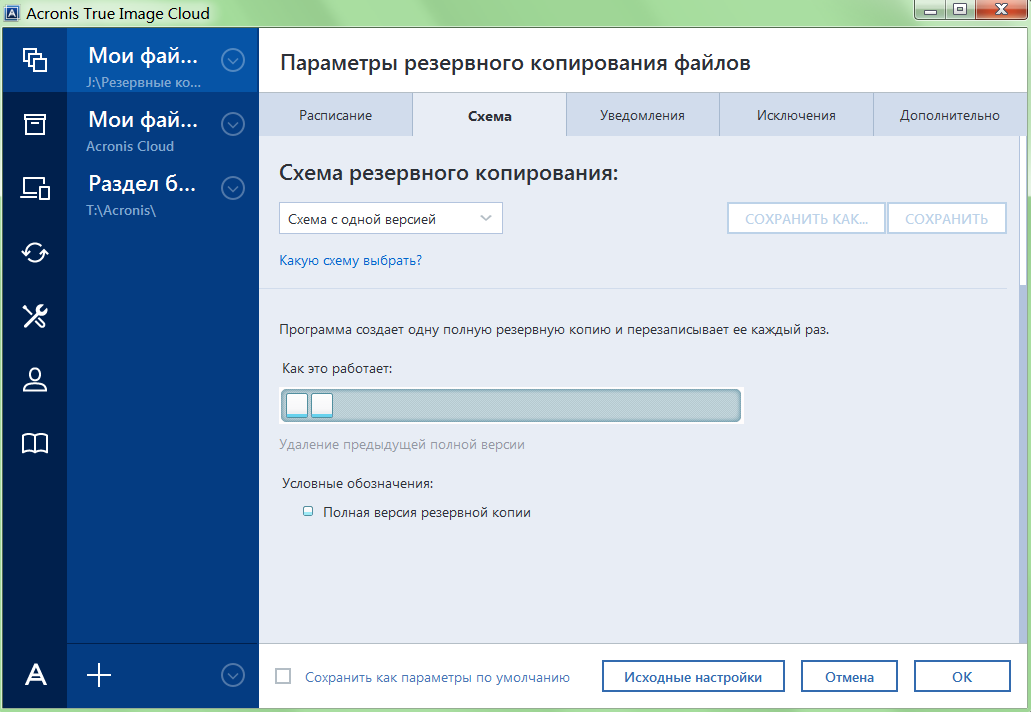Viewport: 1031px width, 712px height.
Task: Click the 'Какую схему выбрать?' link
Action: 350,261
